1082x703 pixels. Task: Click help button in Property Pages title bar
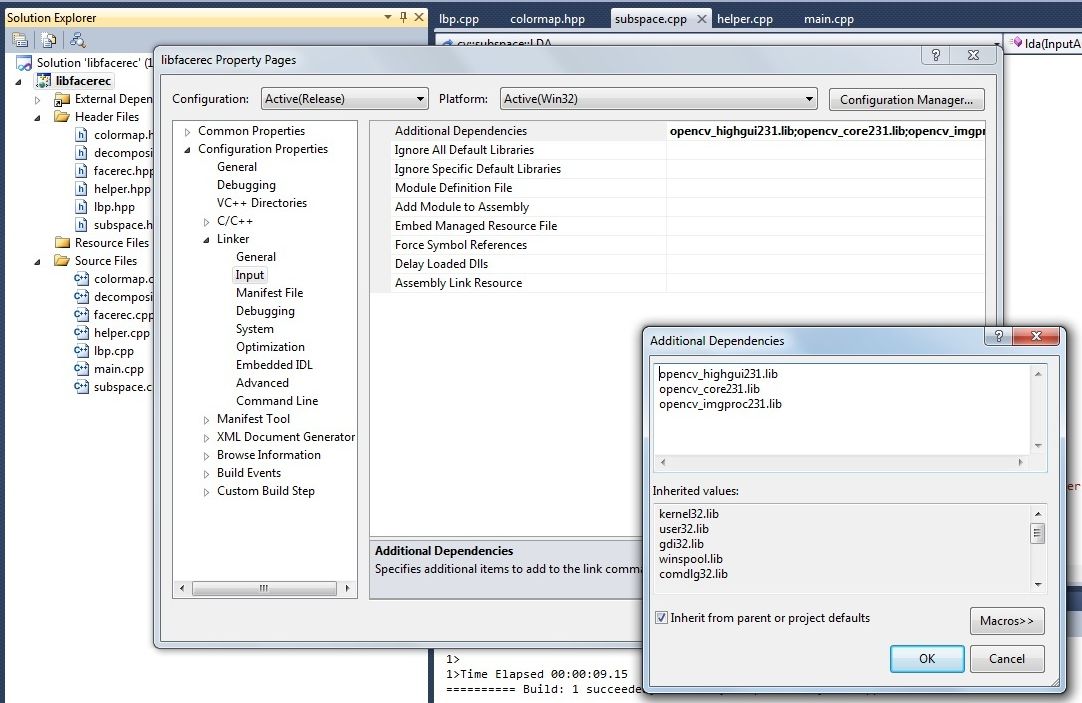[x=936, y=55]
